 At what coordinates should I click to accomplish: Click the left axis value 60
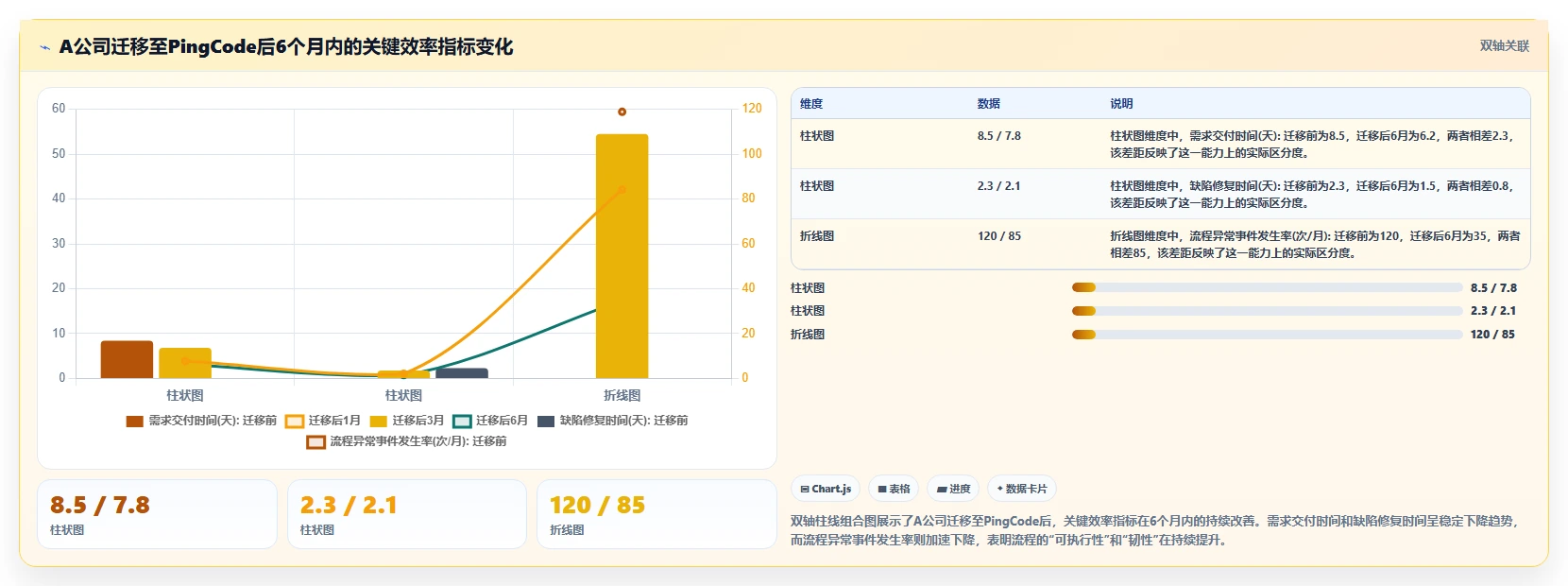click(x=59, y=109)
